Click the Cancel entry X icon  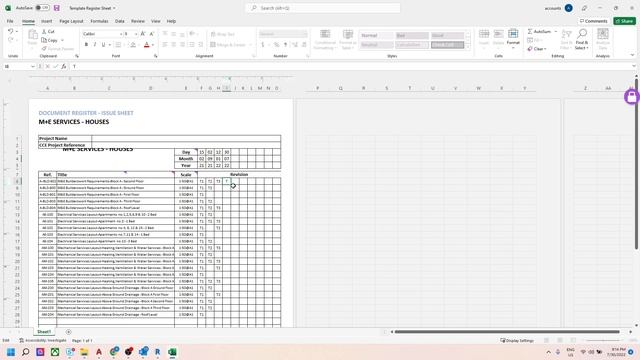click(x=47, y=66)
